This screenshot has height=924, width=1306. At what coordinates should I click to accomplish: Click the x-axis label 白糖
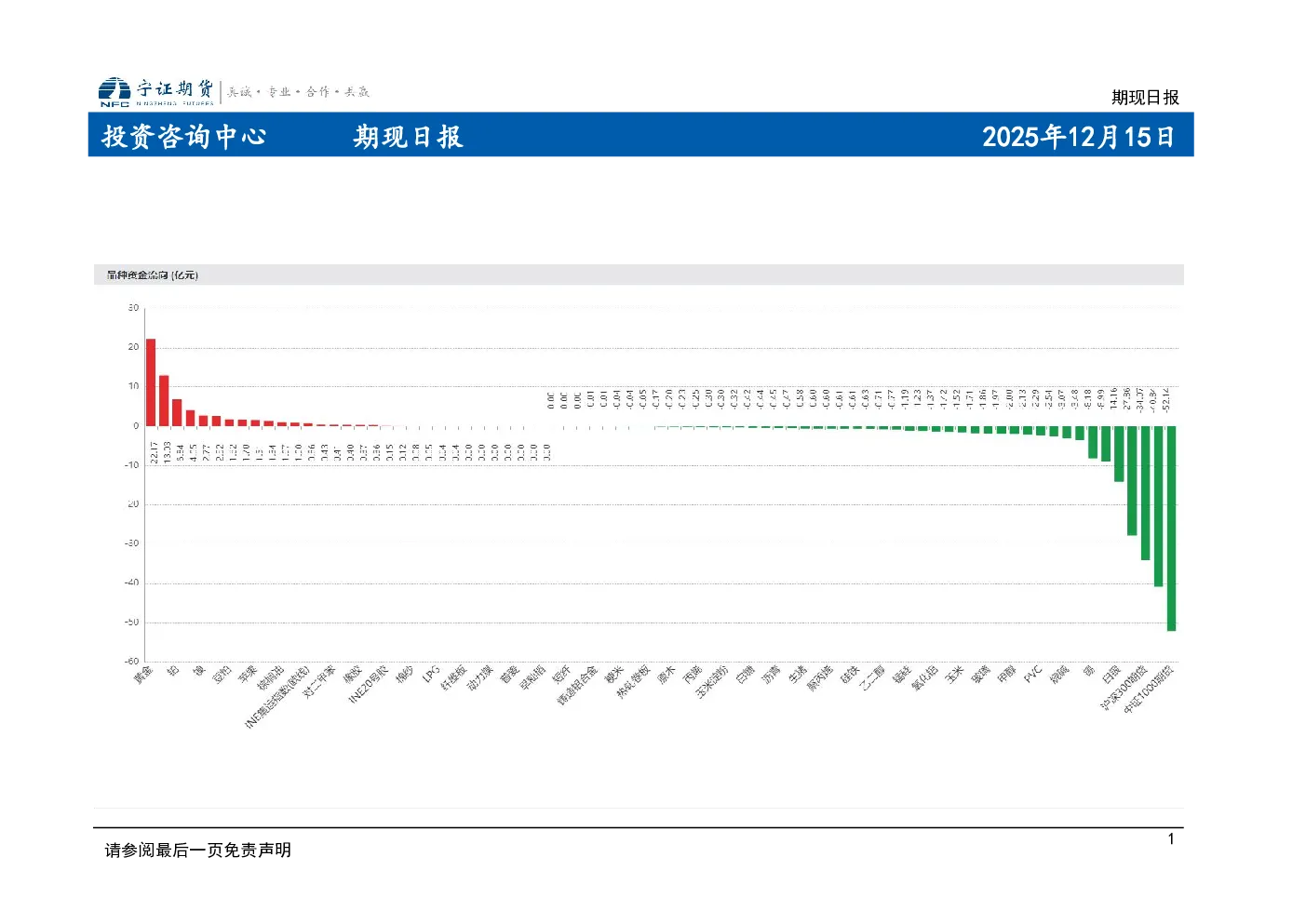[x=744, y=675]
